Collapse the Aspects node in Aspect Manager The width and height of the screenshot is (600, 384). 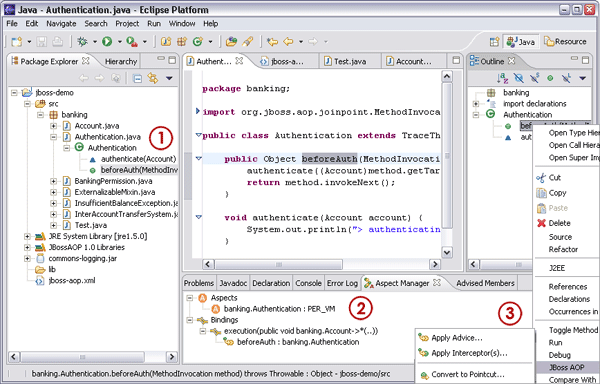[x=189, y=298]
